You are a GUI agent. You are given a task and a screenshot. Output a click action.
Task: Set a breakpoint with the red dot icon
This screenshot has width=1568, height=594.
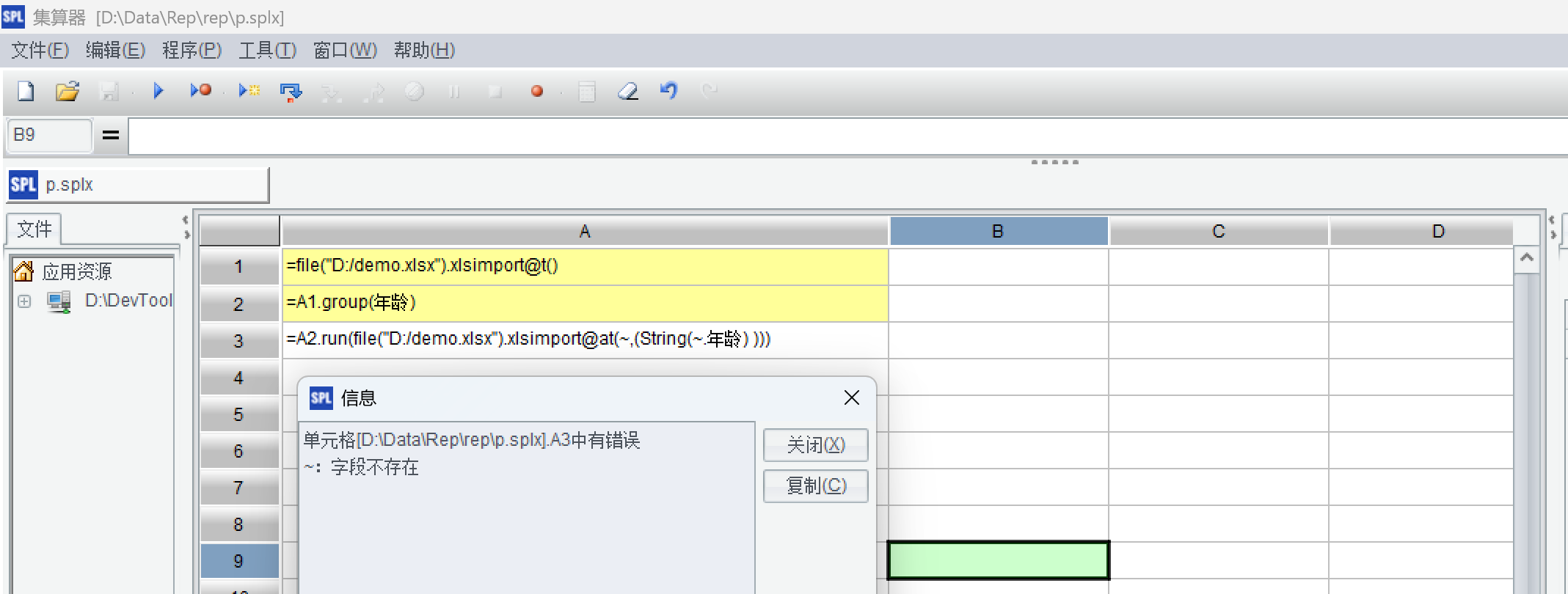tap(537, 91)
